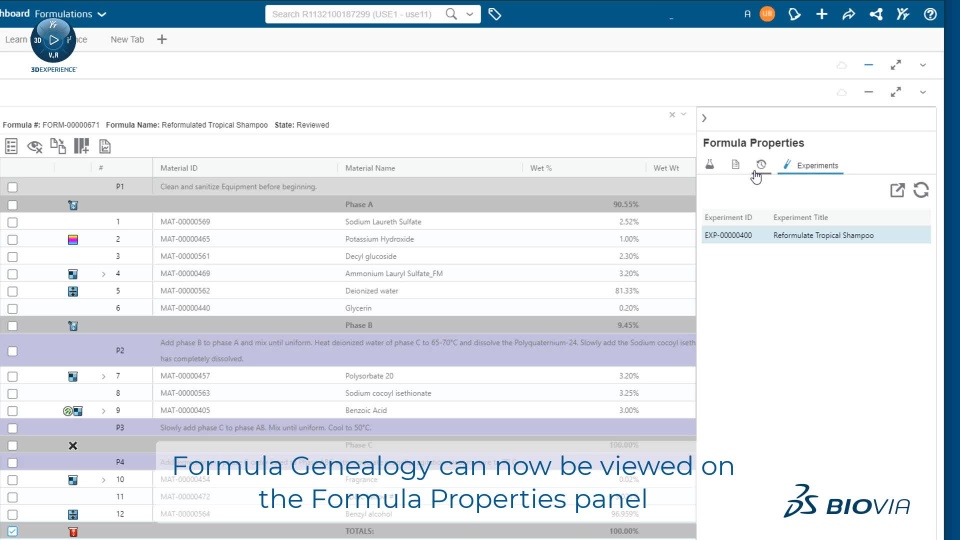Open the tools icon next to help
Screen dimensions: 960x540
coord(903,14)
